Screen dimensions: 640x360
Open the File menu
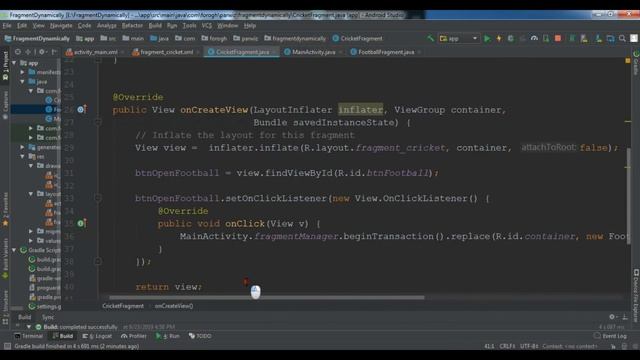point(7,25)
